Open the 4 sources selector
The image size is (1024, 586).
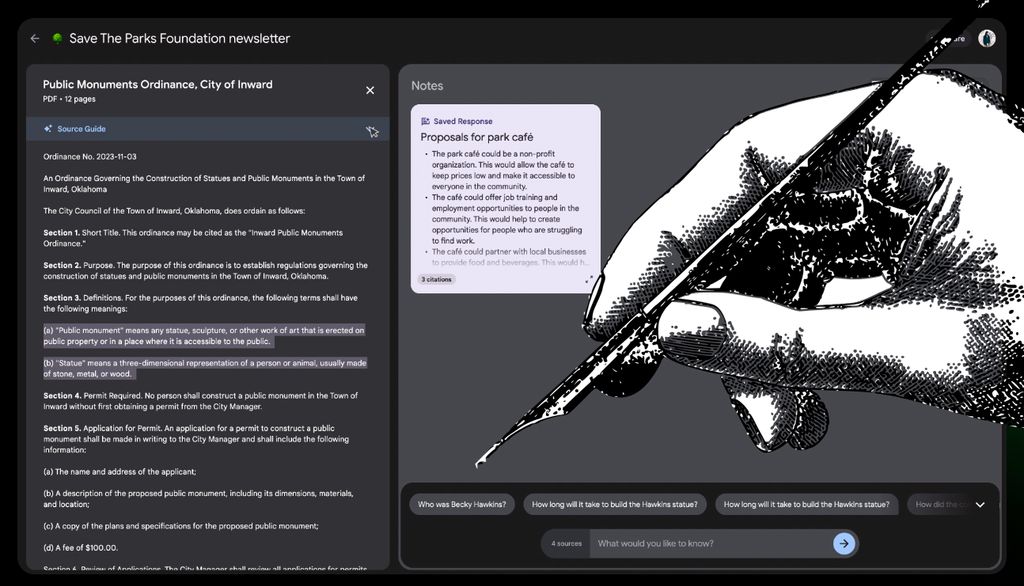[564, 543]
